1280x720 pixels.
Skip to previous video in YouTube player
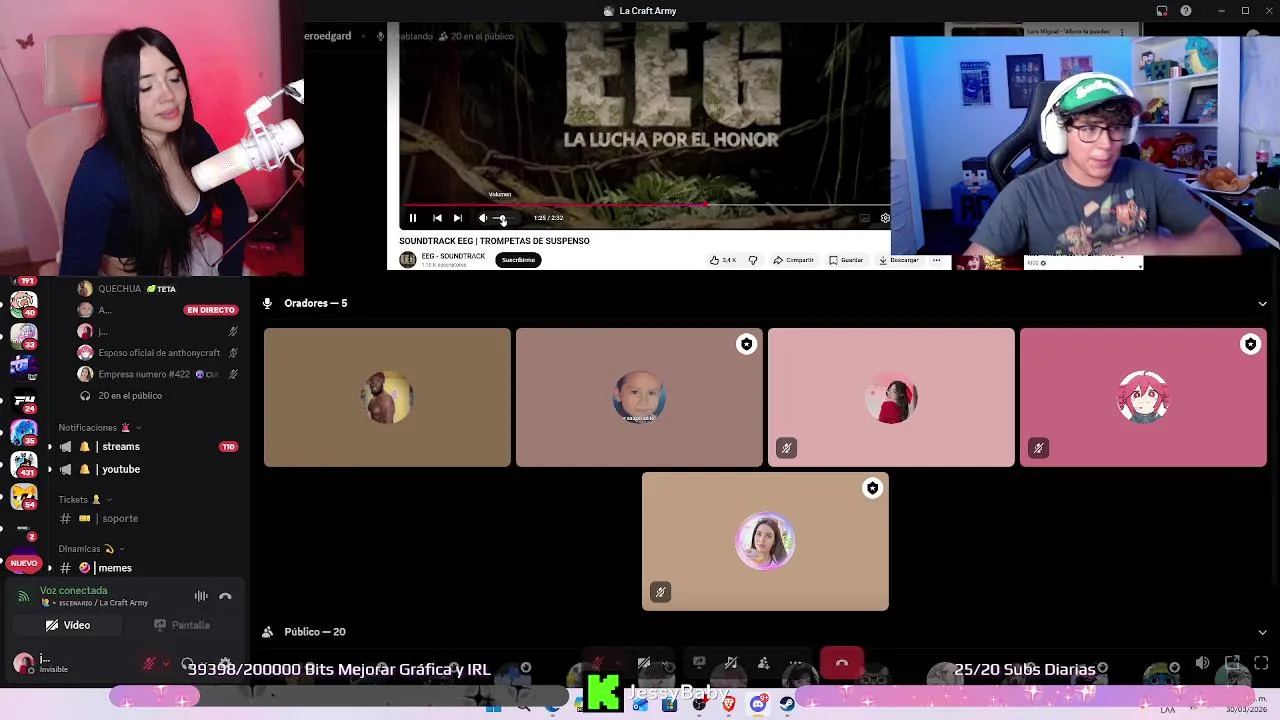pos(437,218)
